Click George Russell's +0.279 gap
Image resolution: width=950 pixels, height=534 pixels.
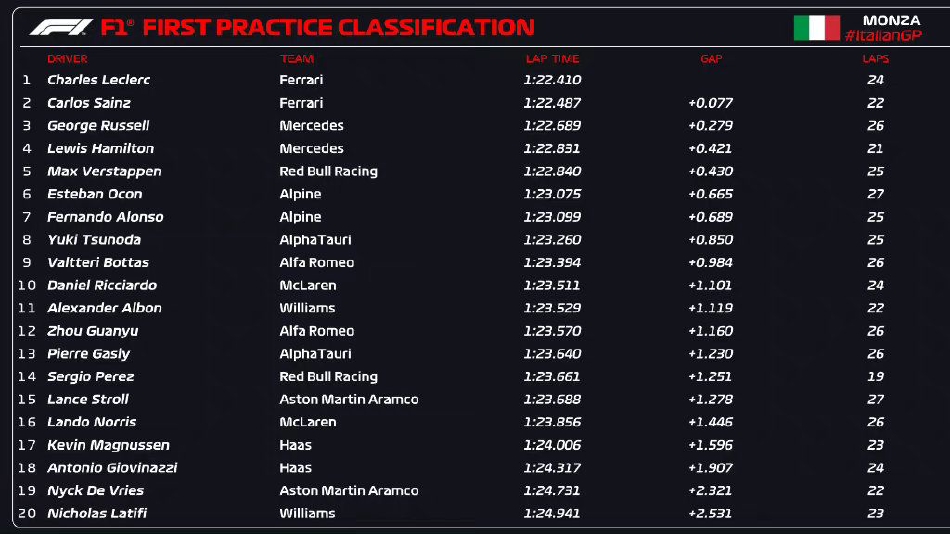tap(710, 126)
